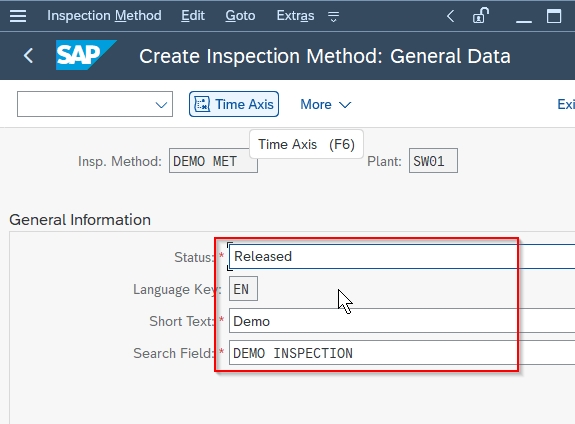
Task: Open the Edit menu
Action: pos(193,15)
